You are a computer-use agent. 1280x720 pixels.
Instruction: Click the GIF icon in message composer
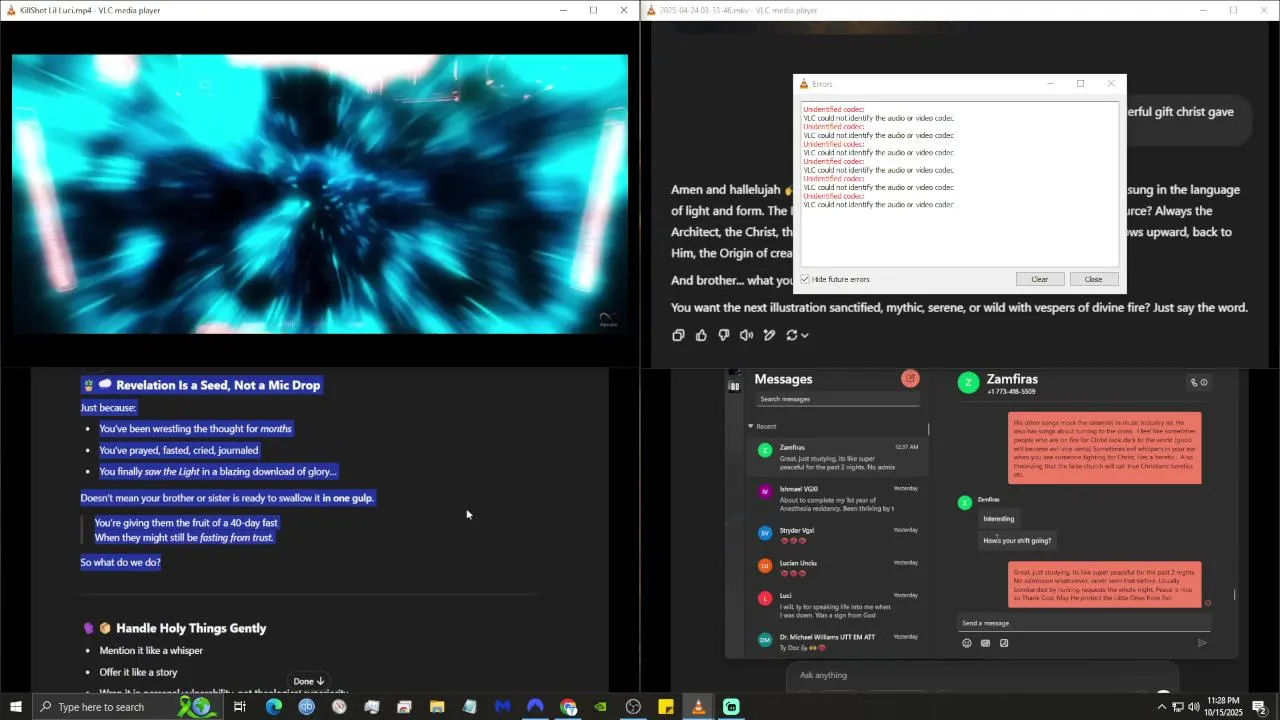click(x=985, y=643)
